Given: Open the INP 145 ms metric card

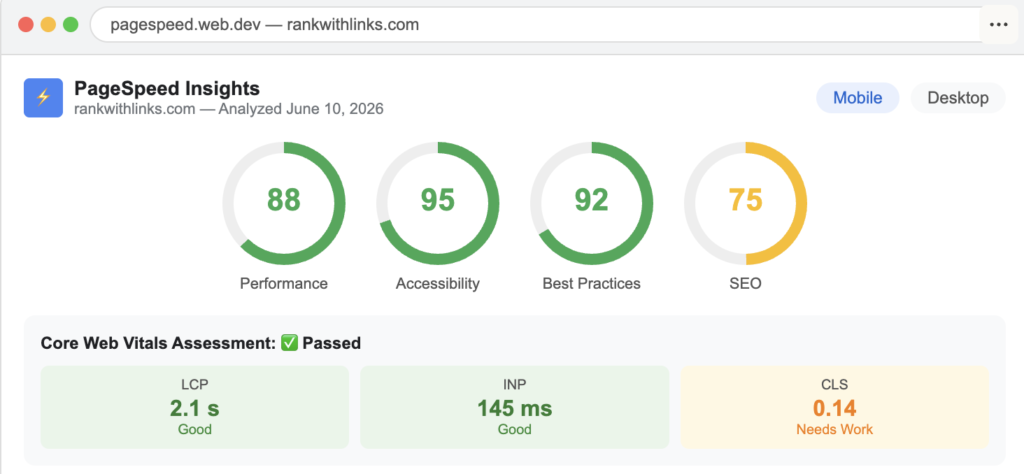Looking at the screenshot, I should coord(515,407).
